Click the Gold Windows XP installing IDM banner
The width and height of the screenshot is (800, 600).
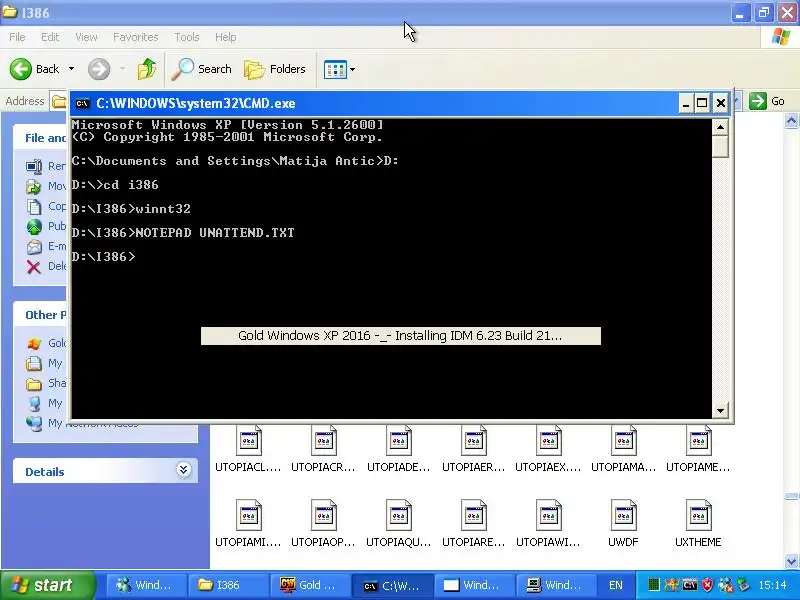(x=401, y=336)
